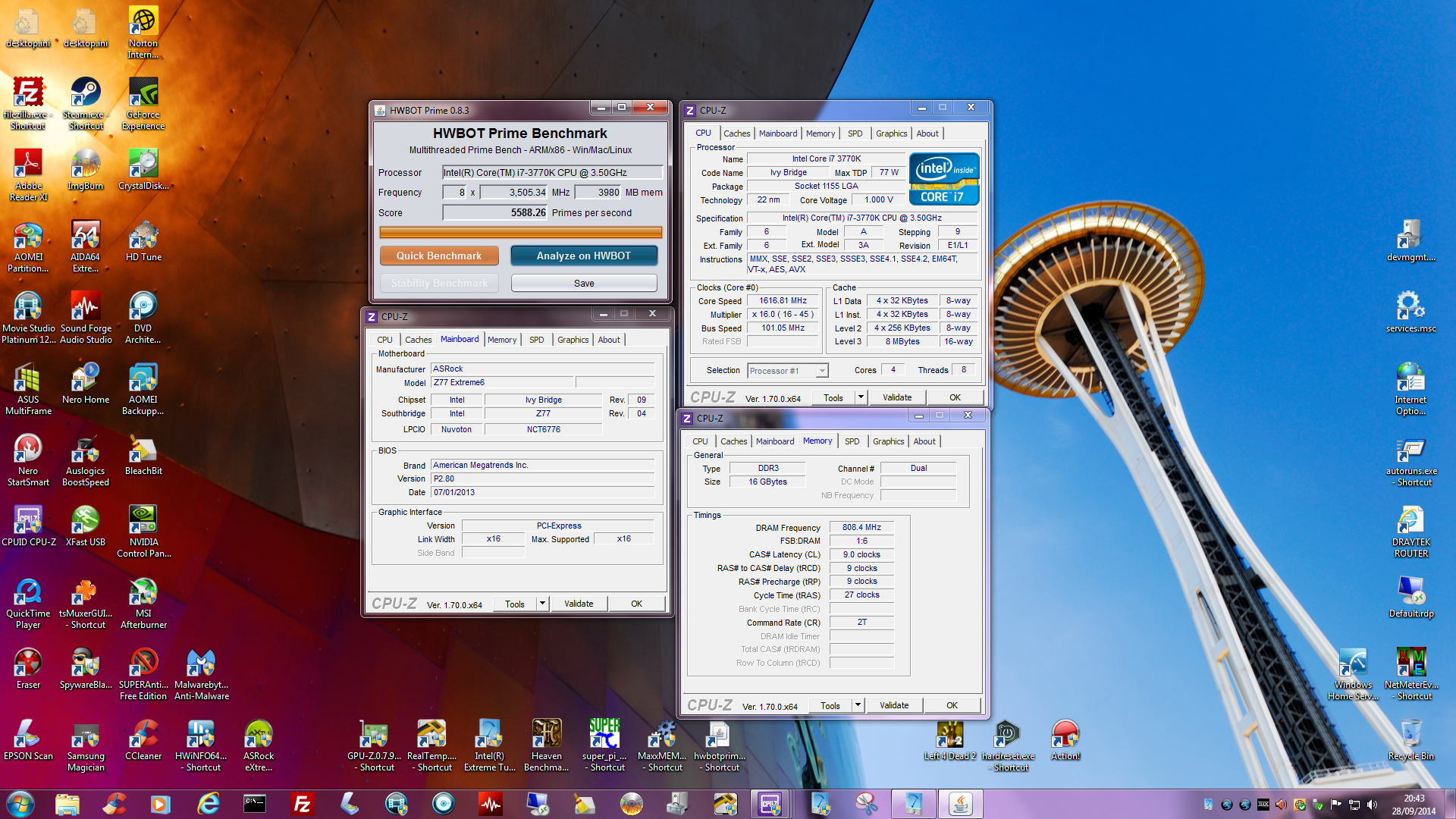
Task: Open About tab in top CPU-Z window
Action: [927, 133]
